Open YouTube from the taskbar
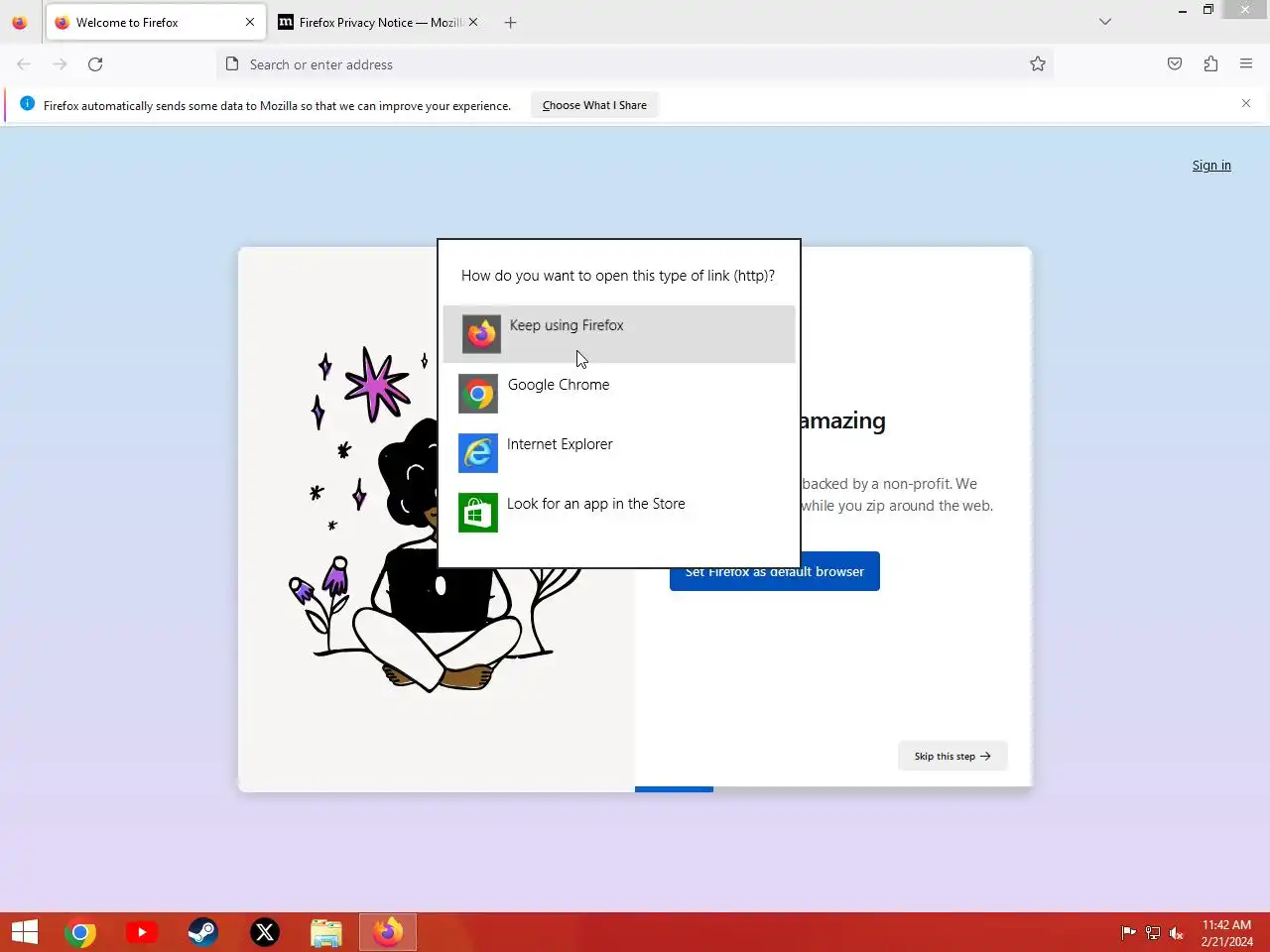The width and height of the screenshot is (1270, 952). (142, 932)
